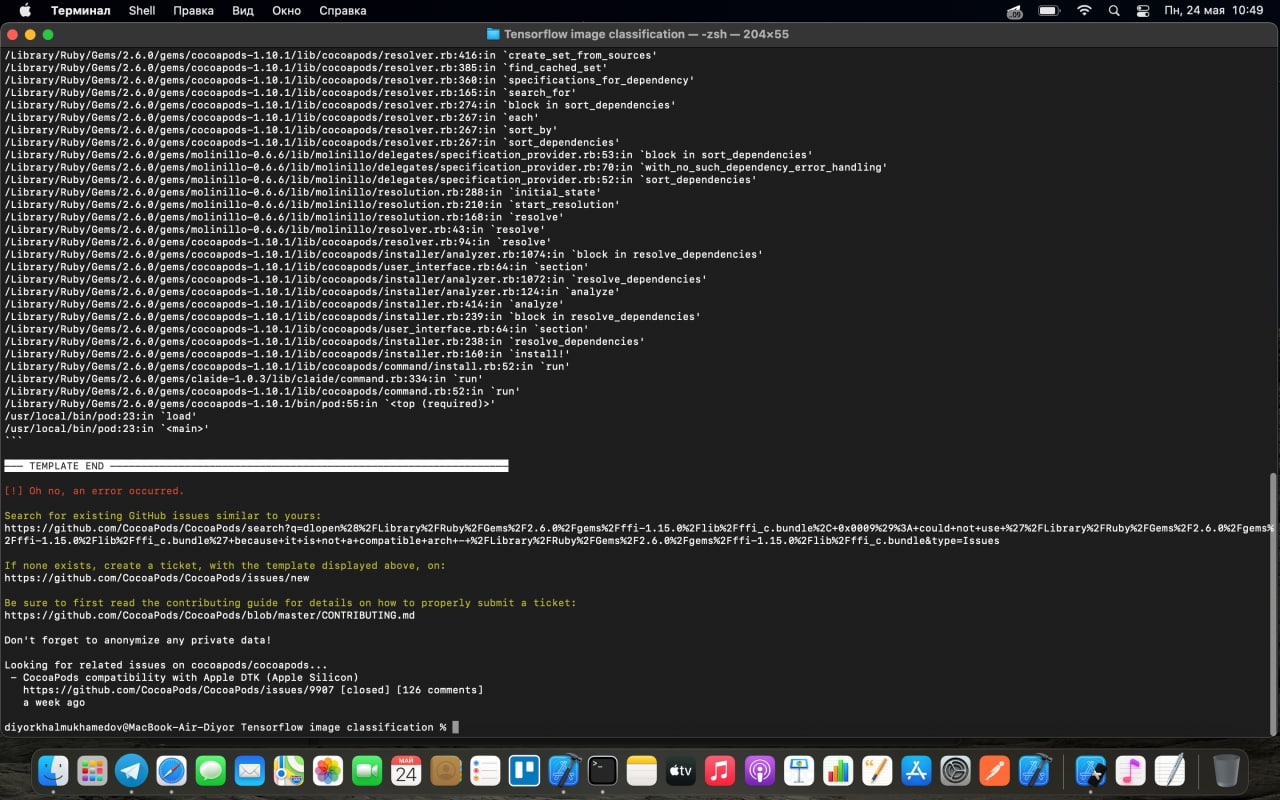Screen dimensions: 1280x800
Task: Open the Терминал application menu
Action: [x=81, y=10]
